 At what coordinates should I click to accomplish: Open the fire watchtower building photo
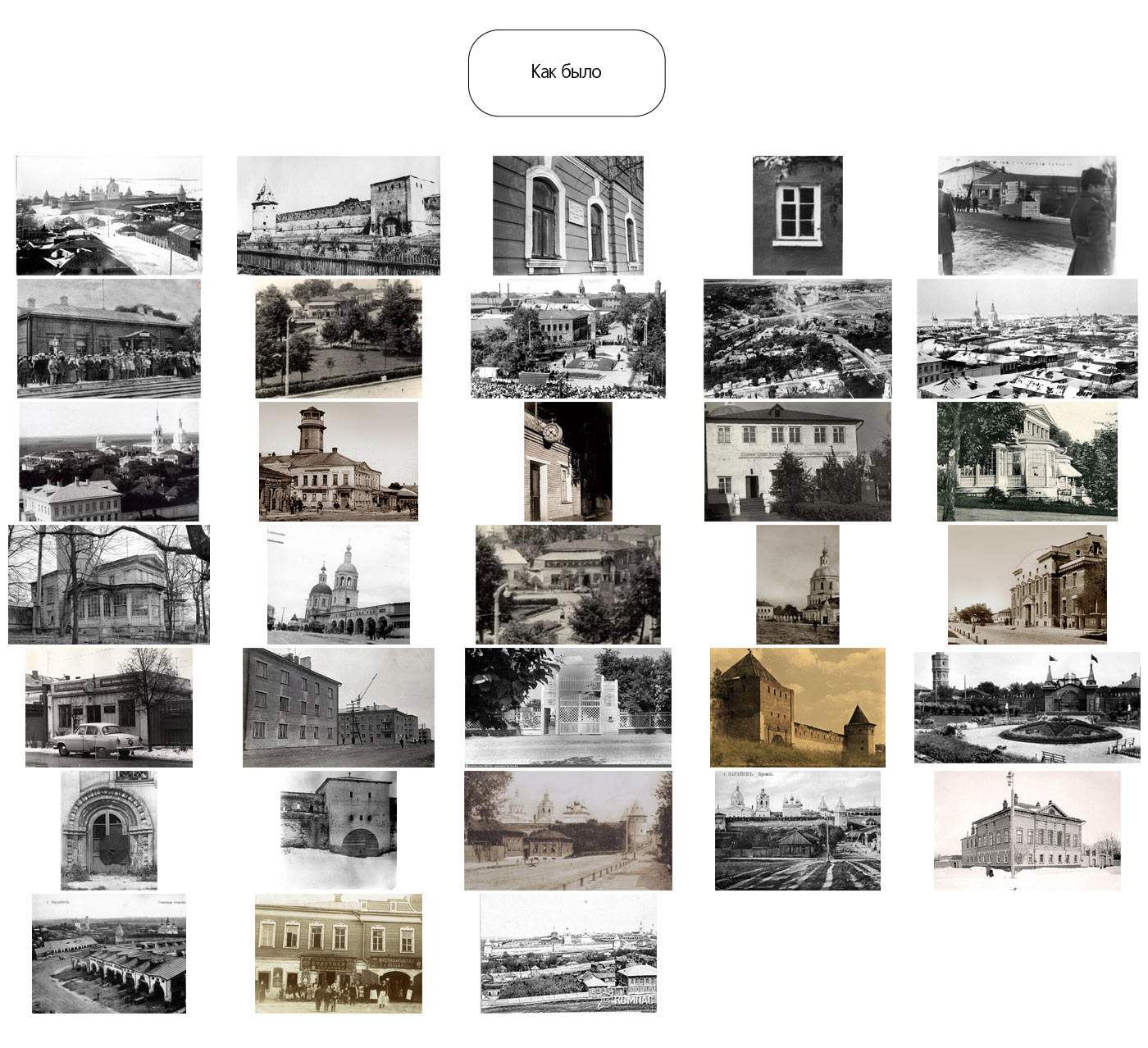pos(338,461)
